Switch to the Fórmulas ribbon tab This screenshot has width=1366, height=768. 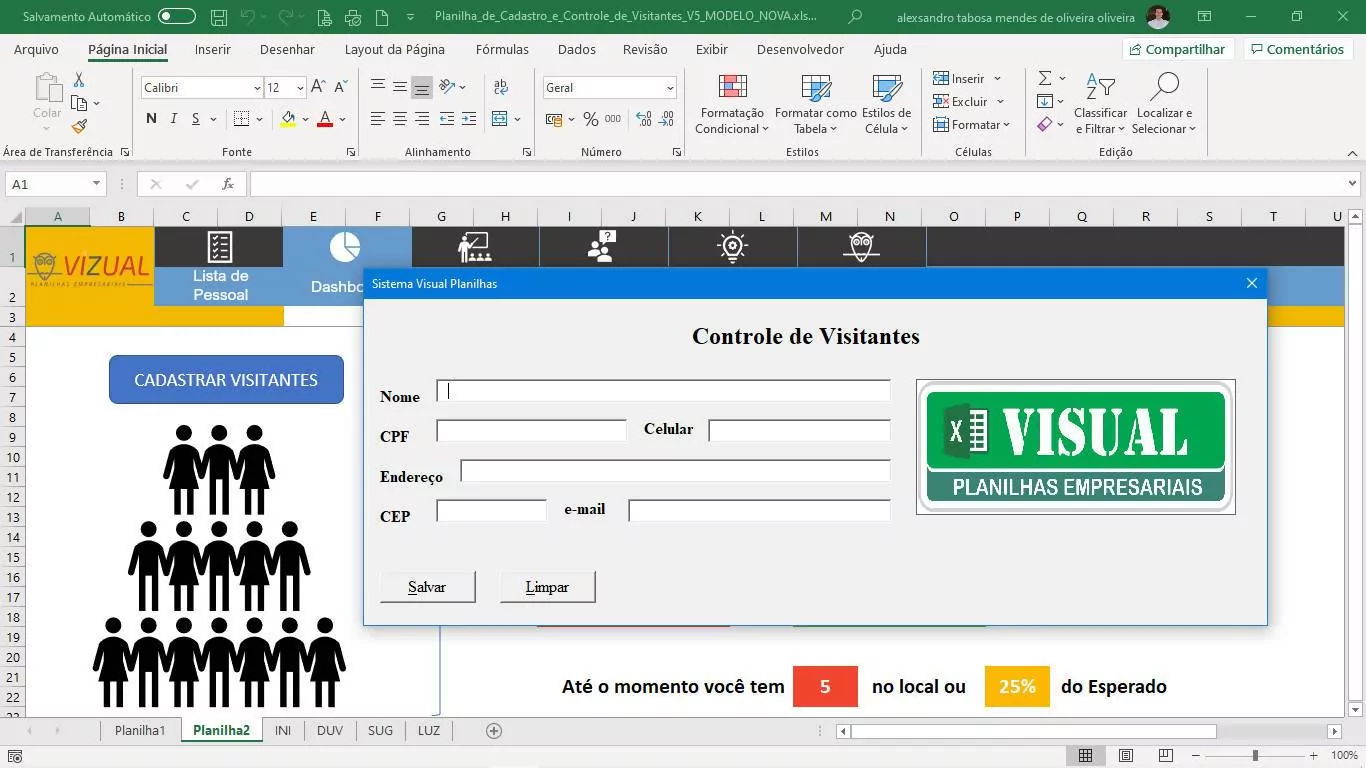coord(502,49)
